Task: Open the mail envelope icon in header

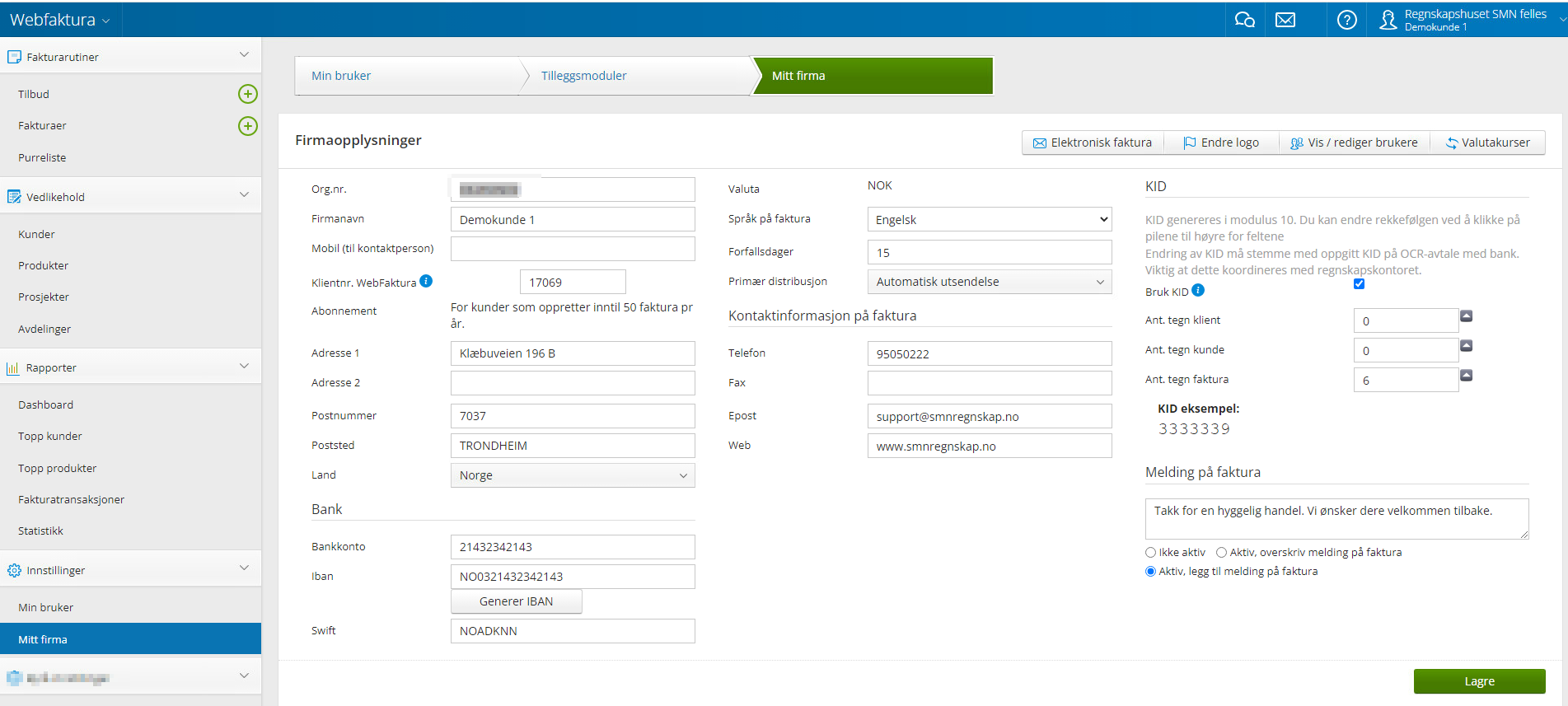Action: click(x=1285, y=20)
